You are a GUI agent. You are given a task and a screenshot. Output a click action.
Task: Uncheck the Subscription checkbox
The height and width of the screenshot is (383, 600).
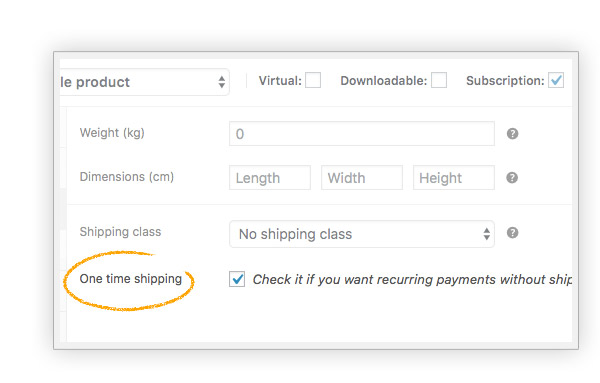point(556,80)
